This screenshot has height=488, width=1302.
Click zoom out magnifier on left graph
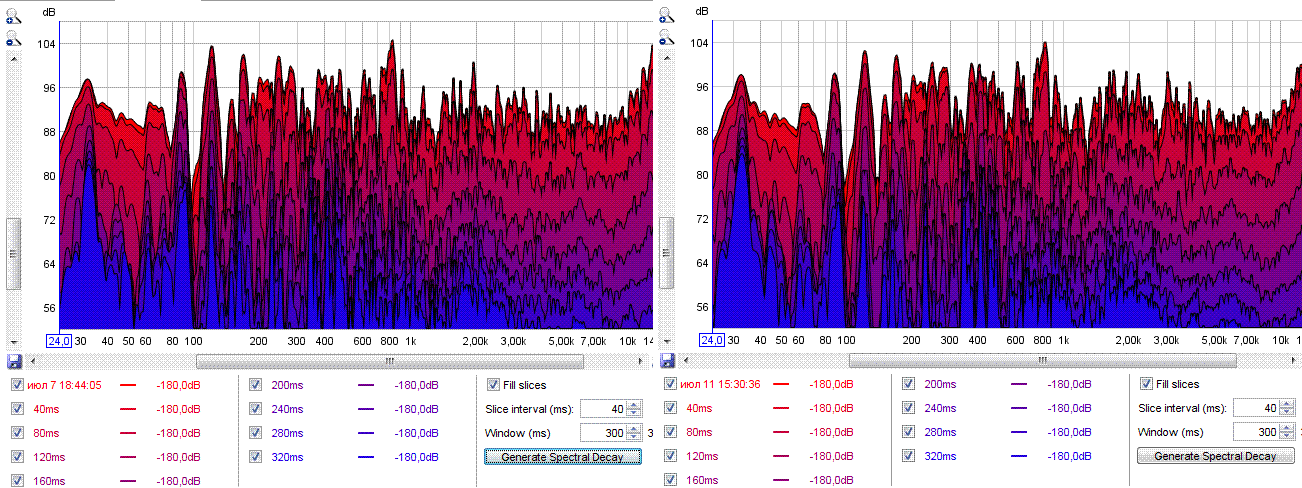[14, 39]
